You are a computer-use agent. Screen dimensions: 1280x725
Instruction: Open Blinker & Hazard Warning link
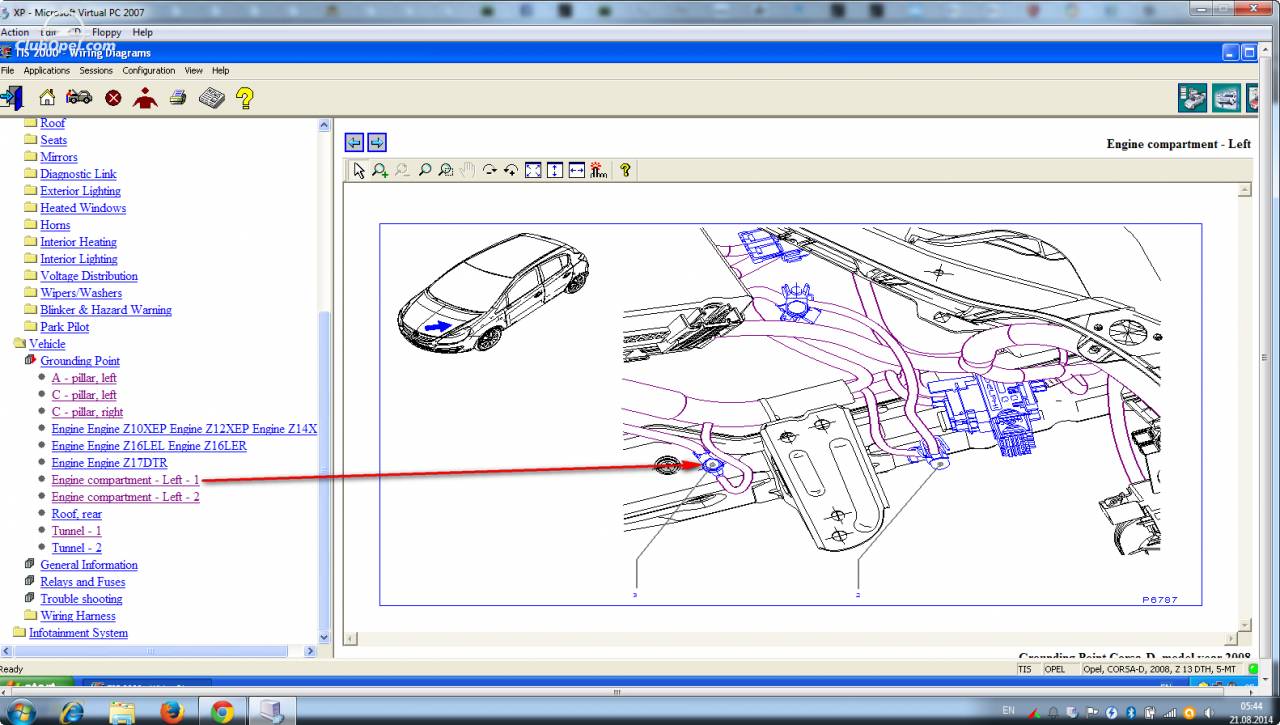tap(106, 310)
